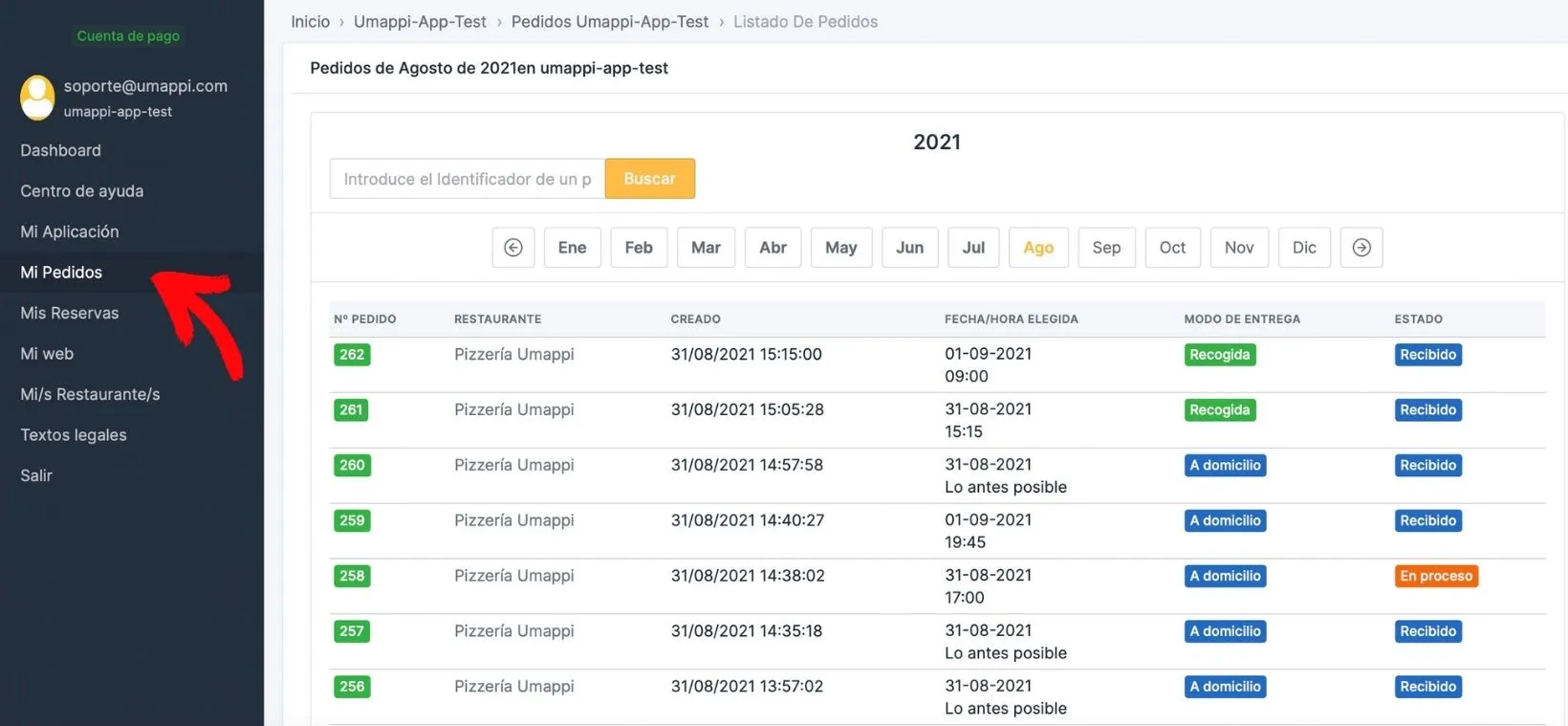Select the Ago month tab
The image size is (1568, 726).
click(1038, 248)
